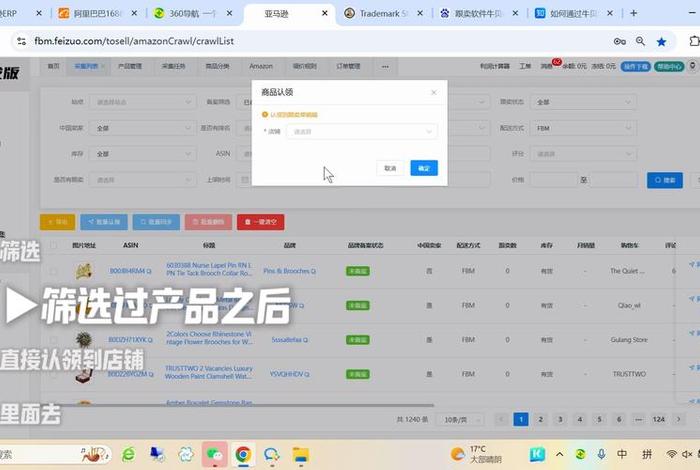Toggle the checkbox for the 2Colors Rhinestone row
Image resolution: width=700 pixels, height=470 pixels.
pyautogui.click(x=54, y=340)
